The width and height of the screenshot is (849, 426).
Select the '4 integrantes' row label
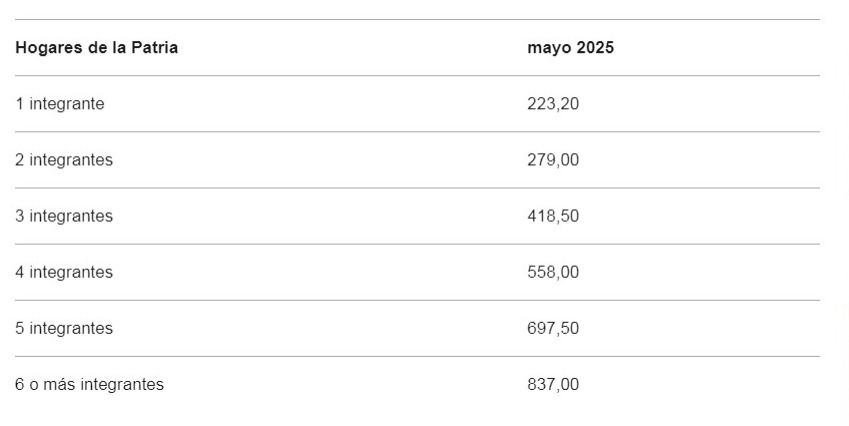(x=64, y=272)
